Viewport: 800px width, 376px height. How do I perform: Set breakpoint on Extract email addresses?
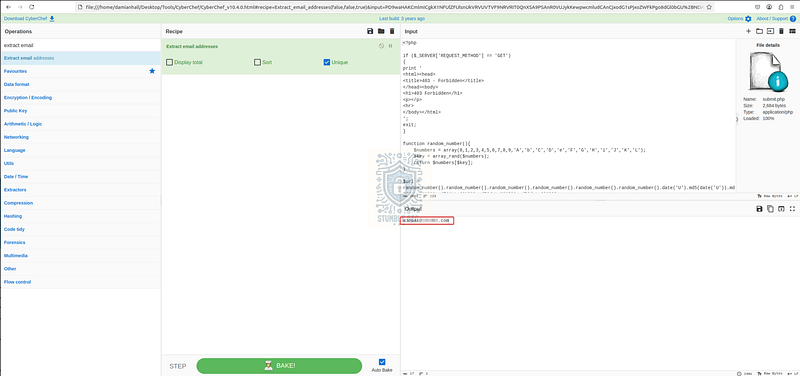pos(391,46)
